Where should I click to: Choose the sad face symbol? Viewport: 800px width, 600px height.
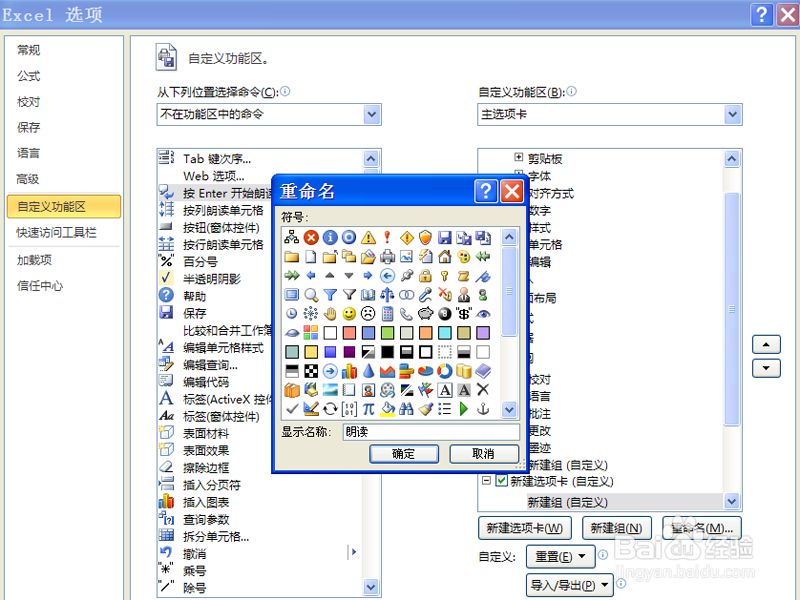[368, 314]
